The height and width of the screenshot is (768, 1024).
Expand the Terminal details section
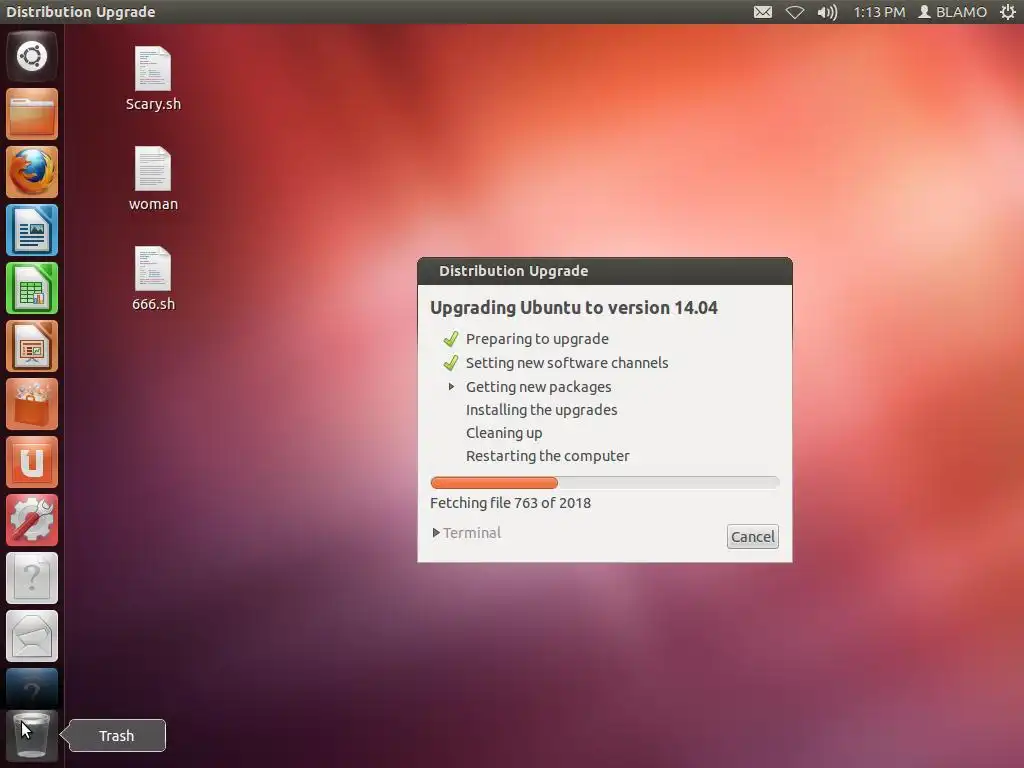point(466,533)
